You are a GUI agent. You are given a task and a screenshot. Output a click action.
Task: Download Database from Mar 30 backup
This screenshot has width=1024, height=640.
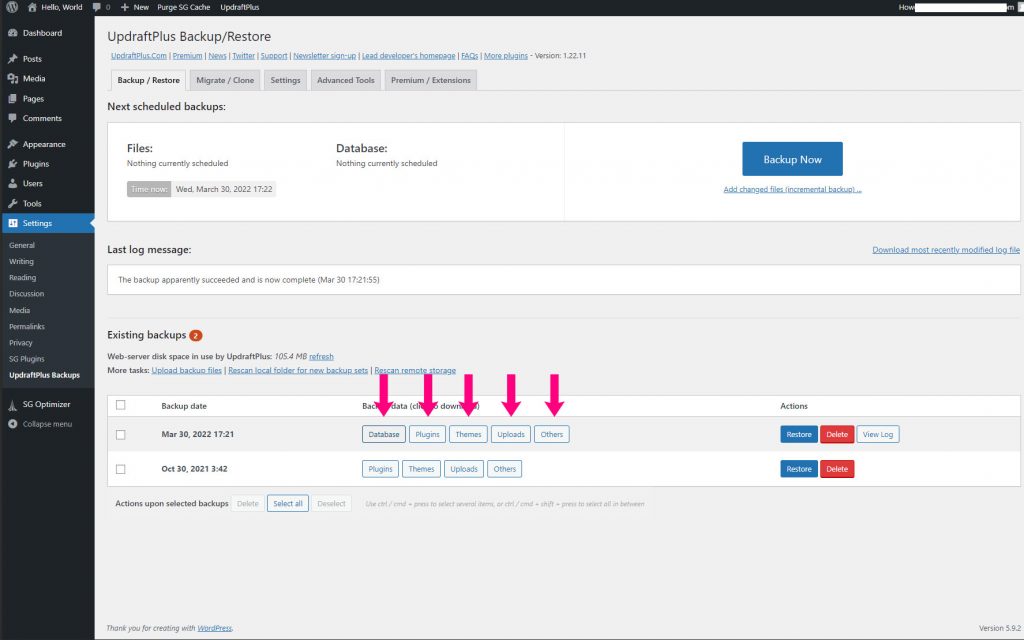(384, 434)
